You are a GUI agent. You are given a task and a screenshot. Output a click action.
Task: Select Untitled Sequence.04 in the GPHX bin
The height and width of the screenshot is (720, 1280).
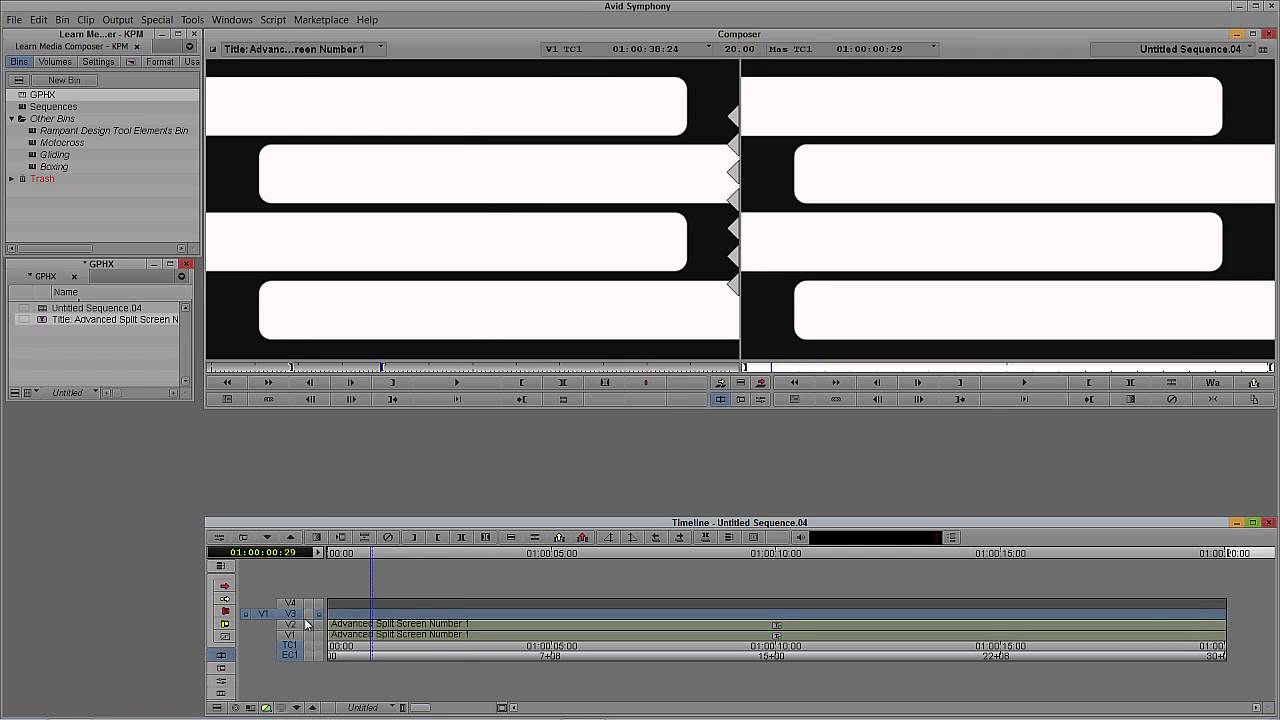[x=96, y=308]
